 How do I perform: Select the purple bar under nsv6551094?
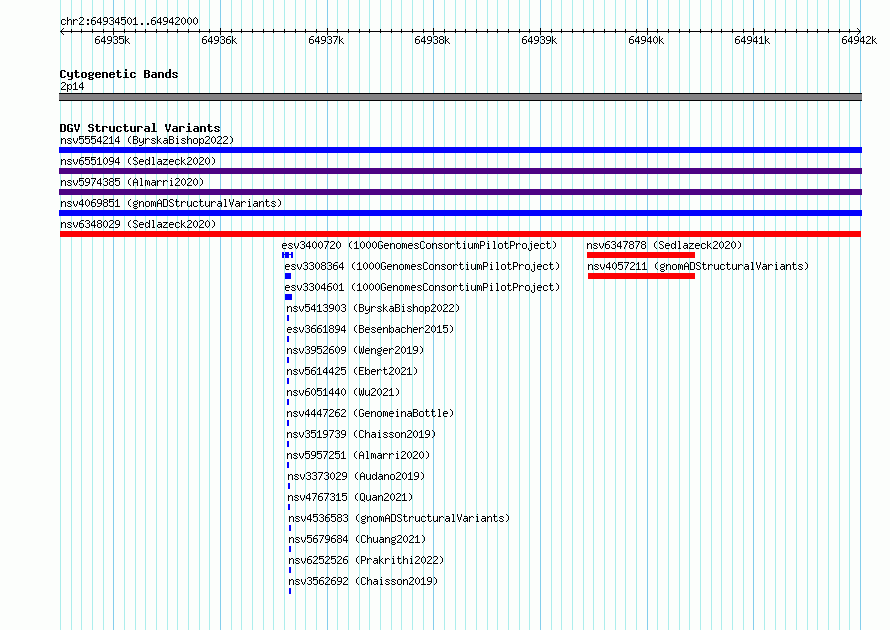(x=460, y=171)
